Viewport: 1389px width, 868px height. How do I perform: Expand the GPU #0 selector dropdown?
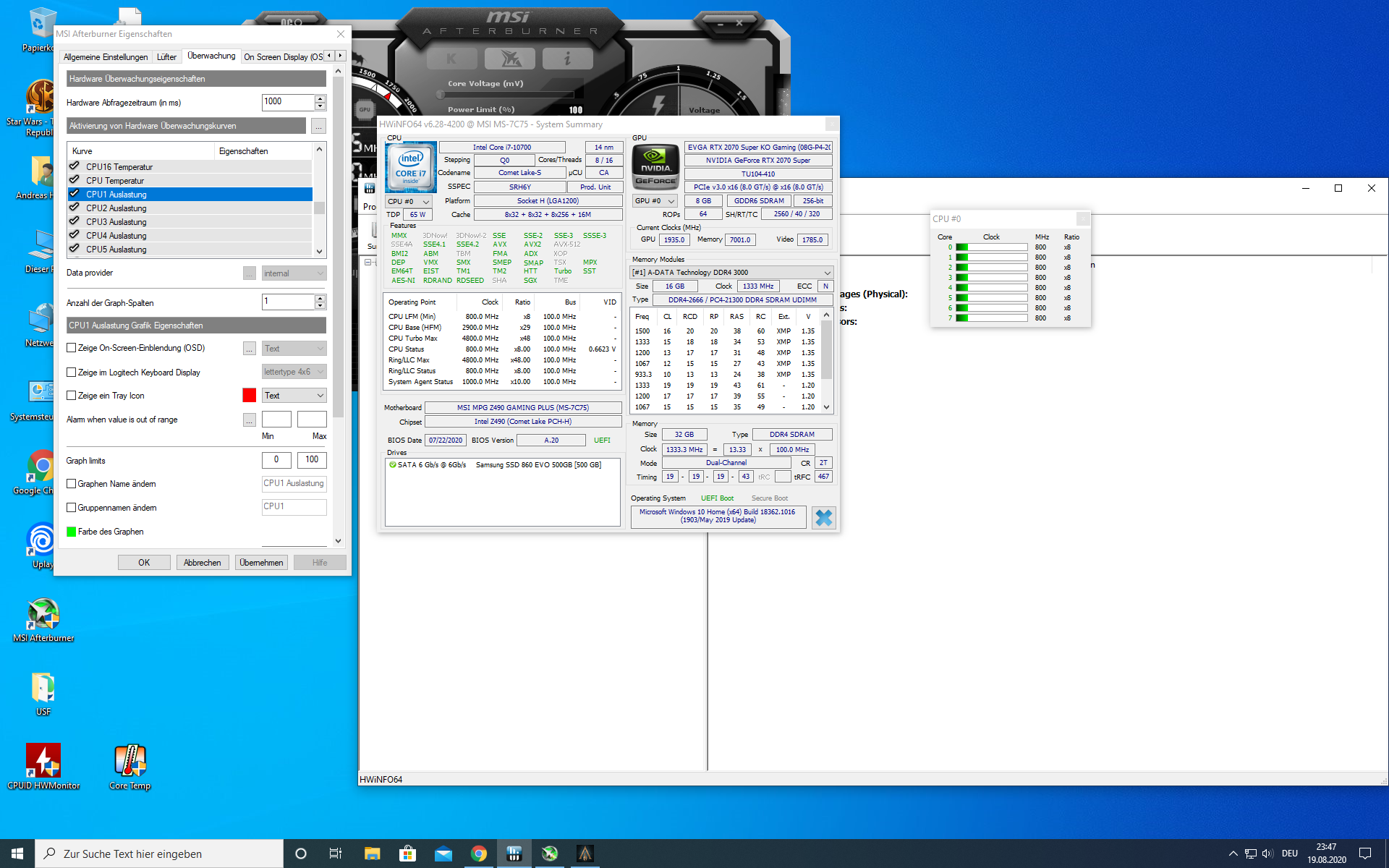(655, 201)
